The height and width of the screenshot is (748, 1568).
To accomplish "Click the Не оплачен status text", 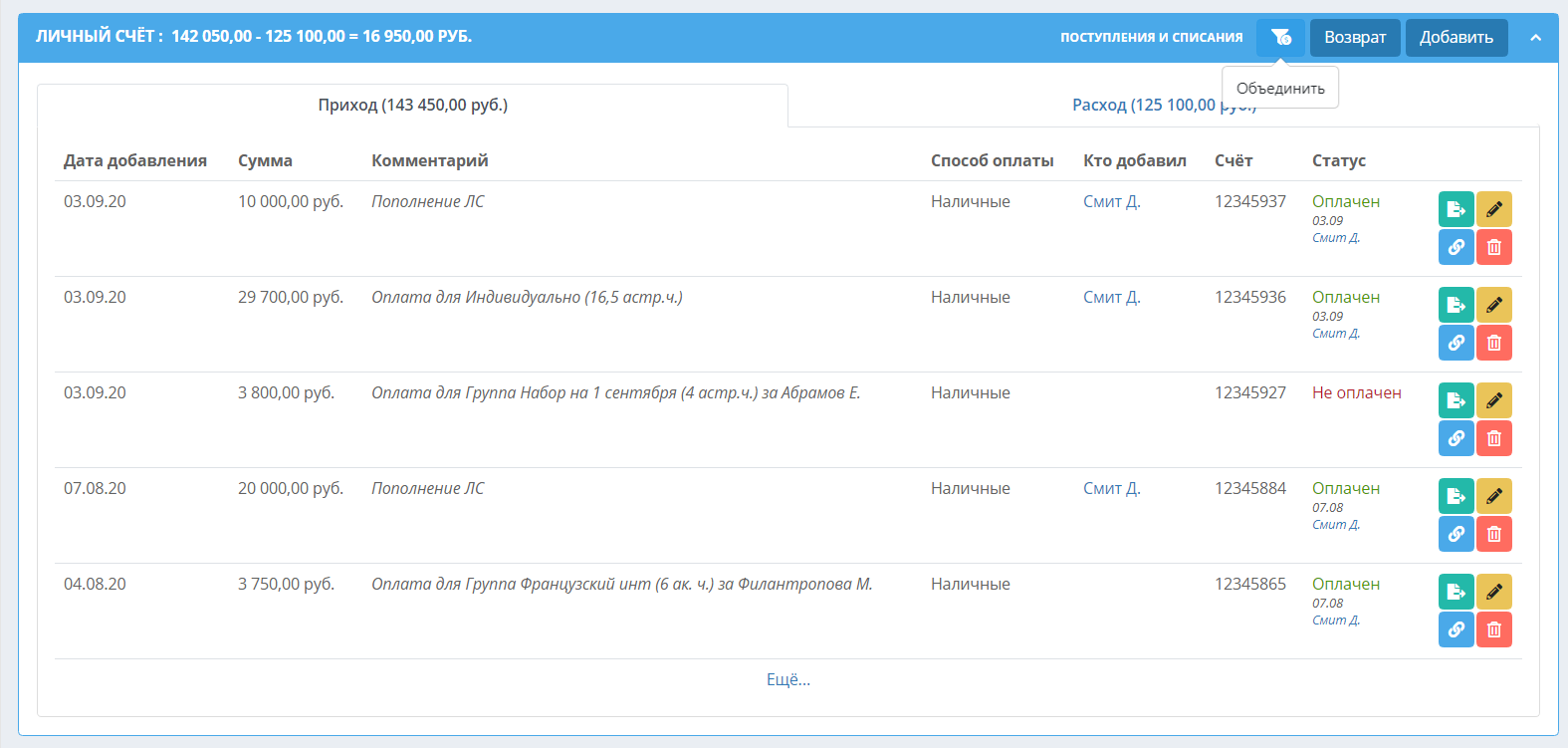I will 1357,392.
